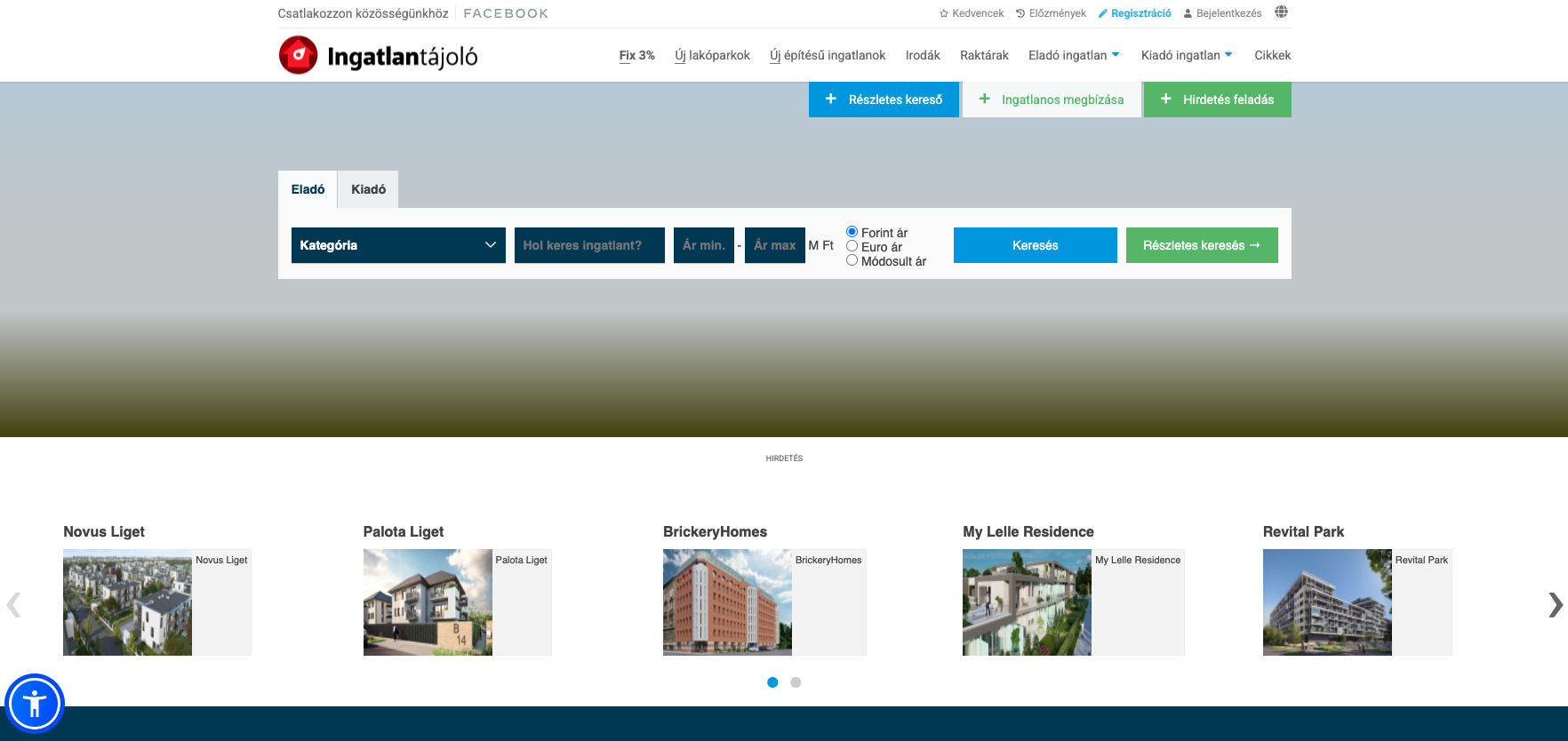Screen dimensions: 1568x741
Task: Open the Új lakóparkok menu item
Action: (712, 55)
